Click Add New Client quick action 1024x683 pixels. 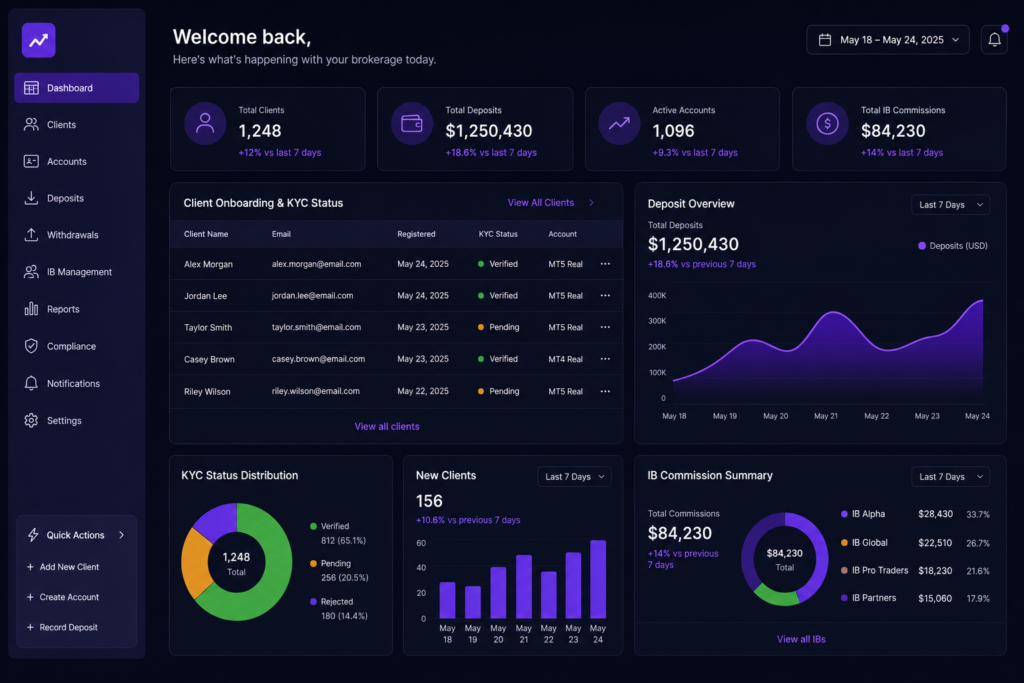[x=63, y=567]
